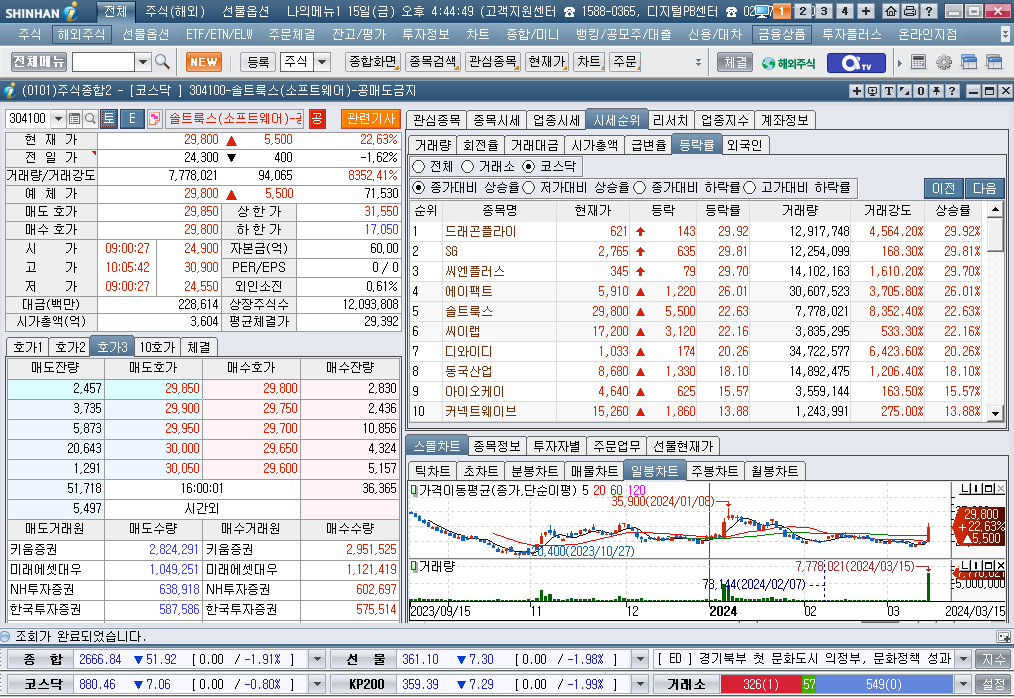Image resolution: width=1014 pixels, height=698 pixels.
Task: Click the menu search input field
Action: pos(103,62)
